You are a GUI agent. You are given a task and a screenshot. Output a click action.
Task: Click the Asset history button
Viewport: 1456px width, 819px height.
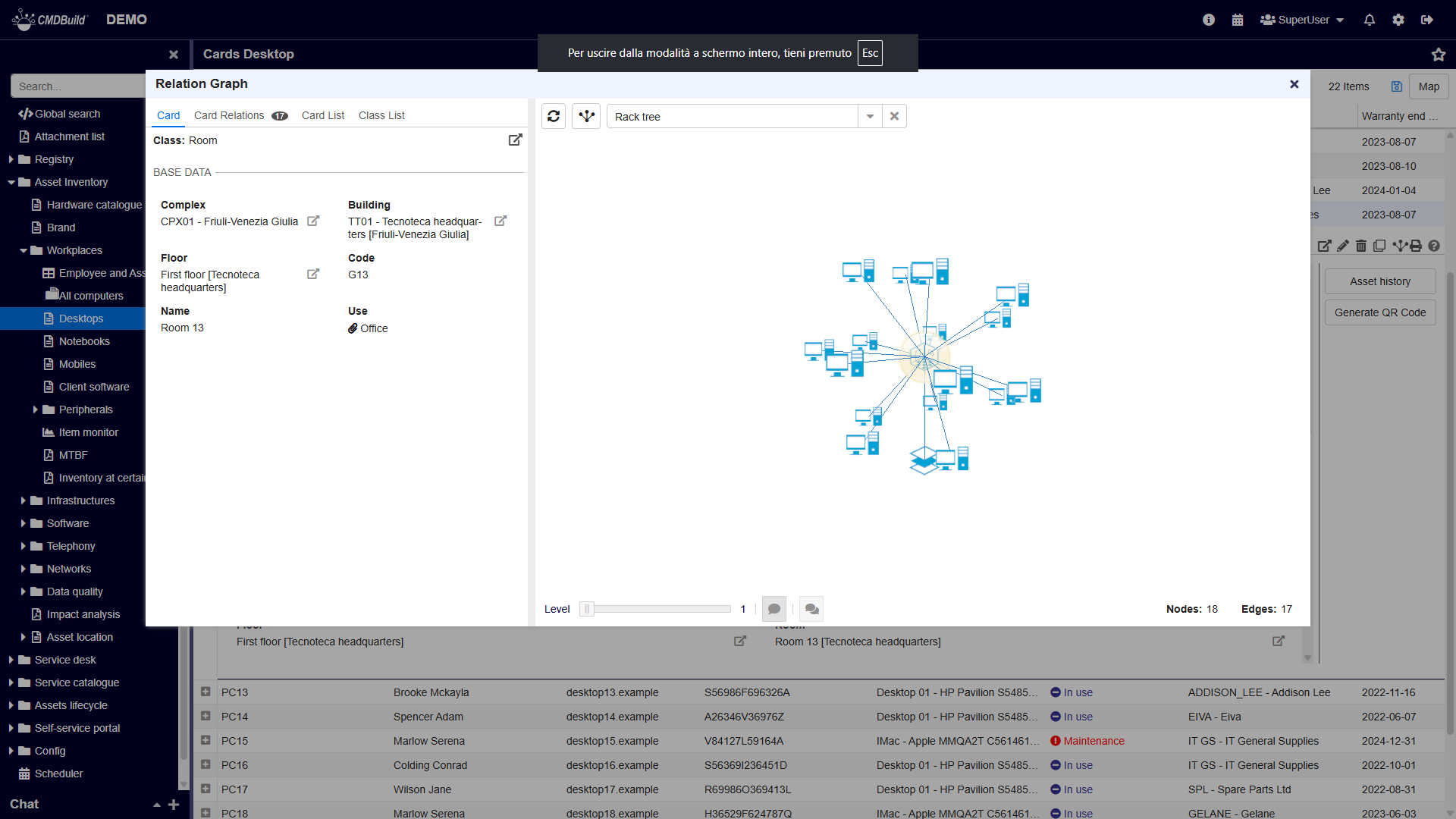click(x=1379, y=281)
